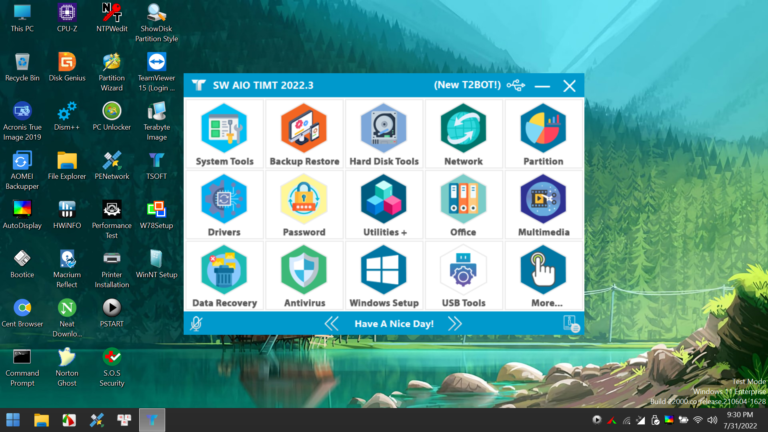This screenshot has height=432, width=768.
Task: Go to the previous page with left chevrons
Action: [332, 323]
